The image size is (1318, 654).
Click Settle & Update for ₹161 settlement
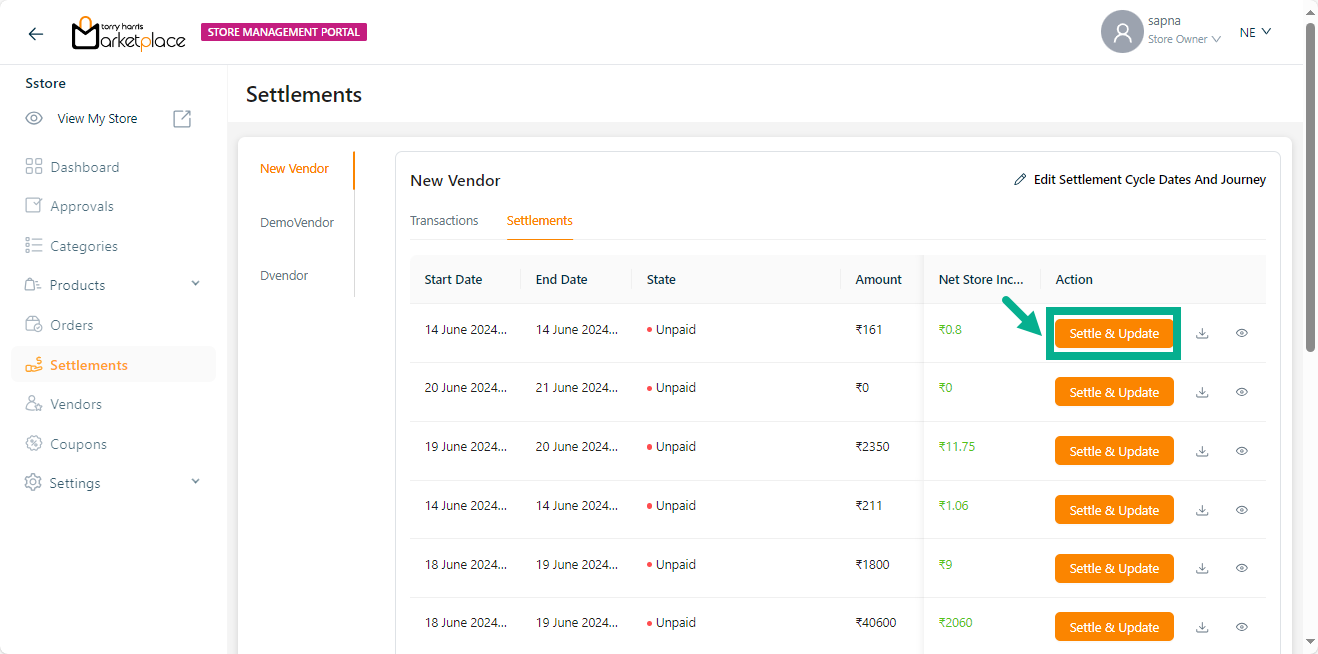point(1114,334)
